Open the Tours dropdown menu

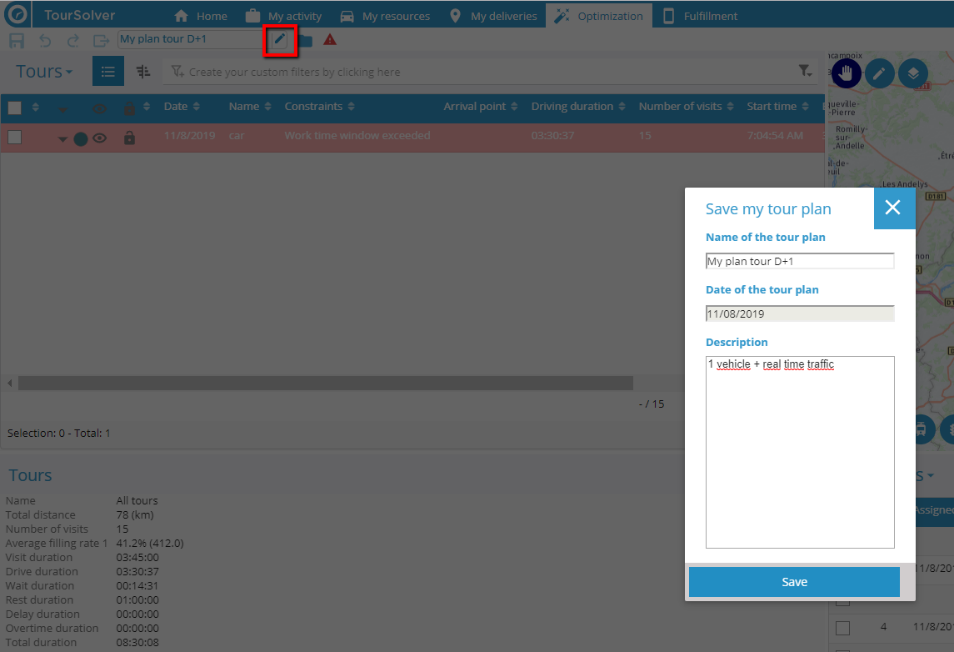point(44,72)
